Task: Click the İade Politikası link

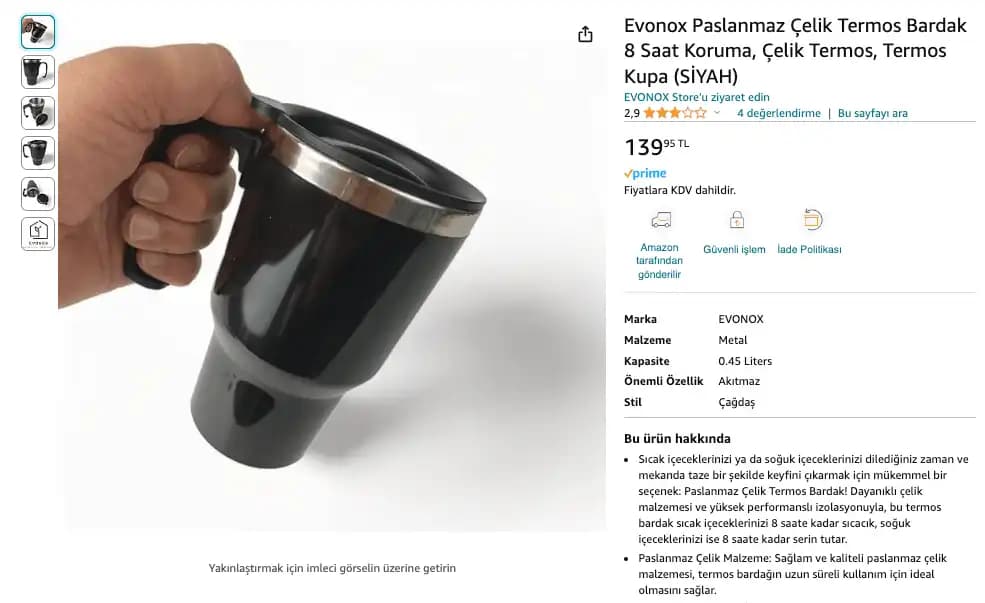Action: pyautogui.click(x=809, y=249)
